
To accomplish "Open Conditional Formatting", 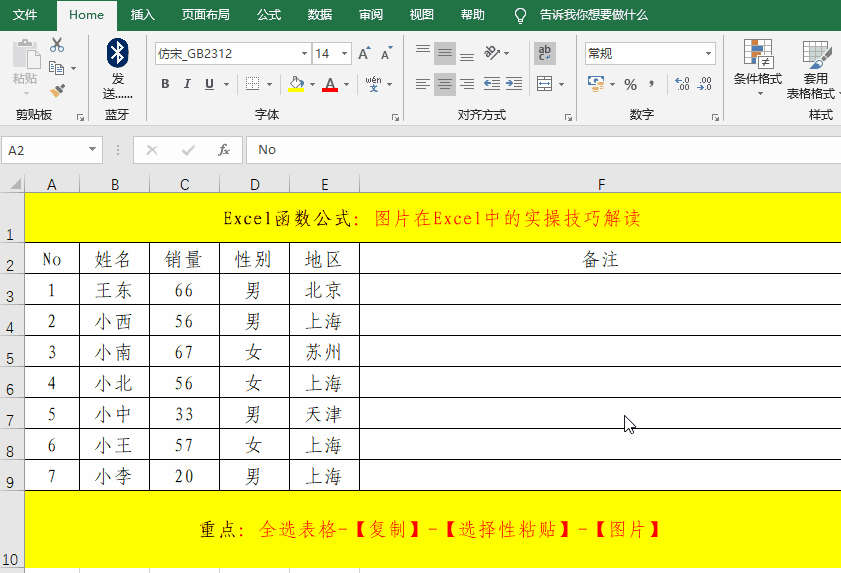I will (757, 68).
